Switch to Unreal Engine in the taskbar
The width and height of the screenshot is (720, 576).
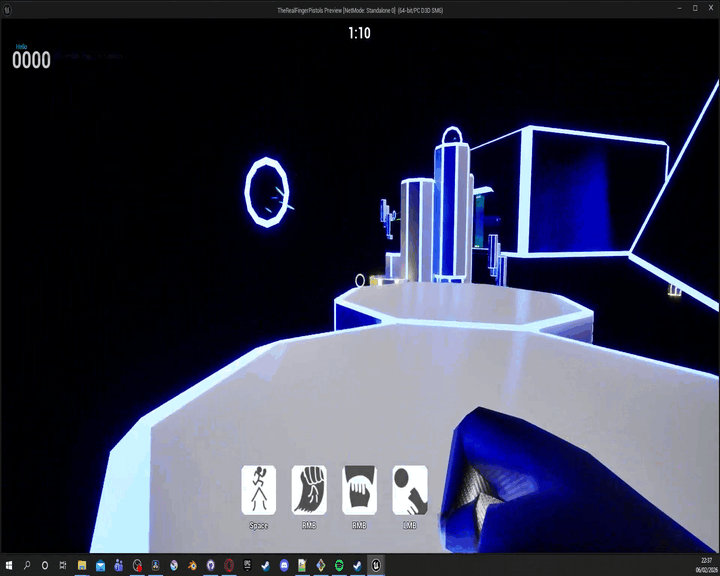(376, 566)
